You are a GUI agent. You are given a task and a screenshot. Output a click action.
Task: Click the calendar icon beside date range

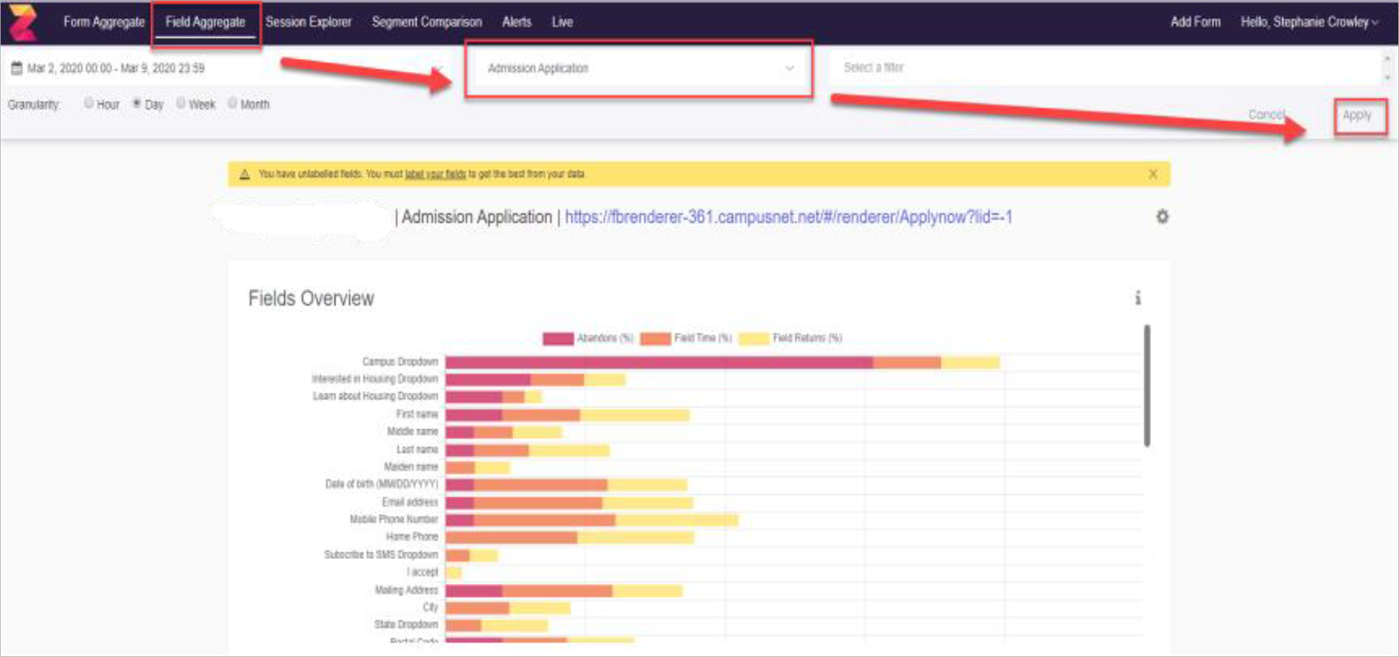16,69
